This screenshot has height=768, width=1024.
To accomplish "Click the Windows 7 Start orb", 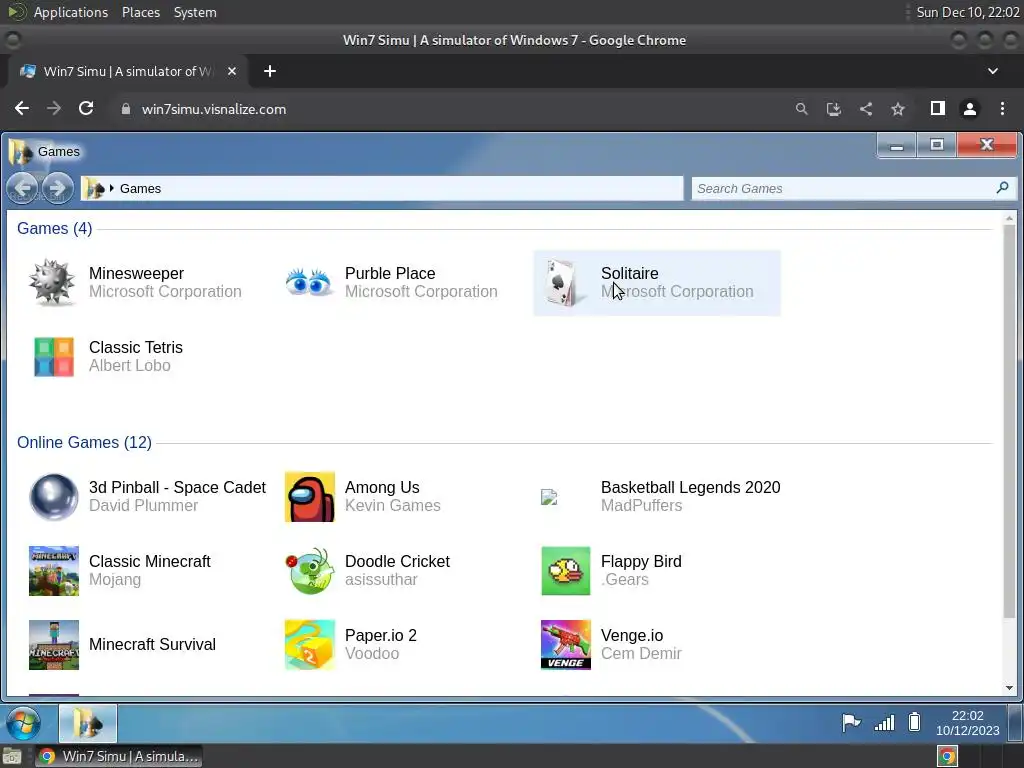I will 24,723.
